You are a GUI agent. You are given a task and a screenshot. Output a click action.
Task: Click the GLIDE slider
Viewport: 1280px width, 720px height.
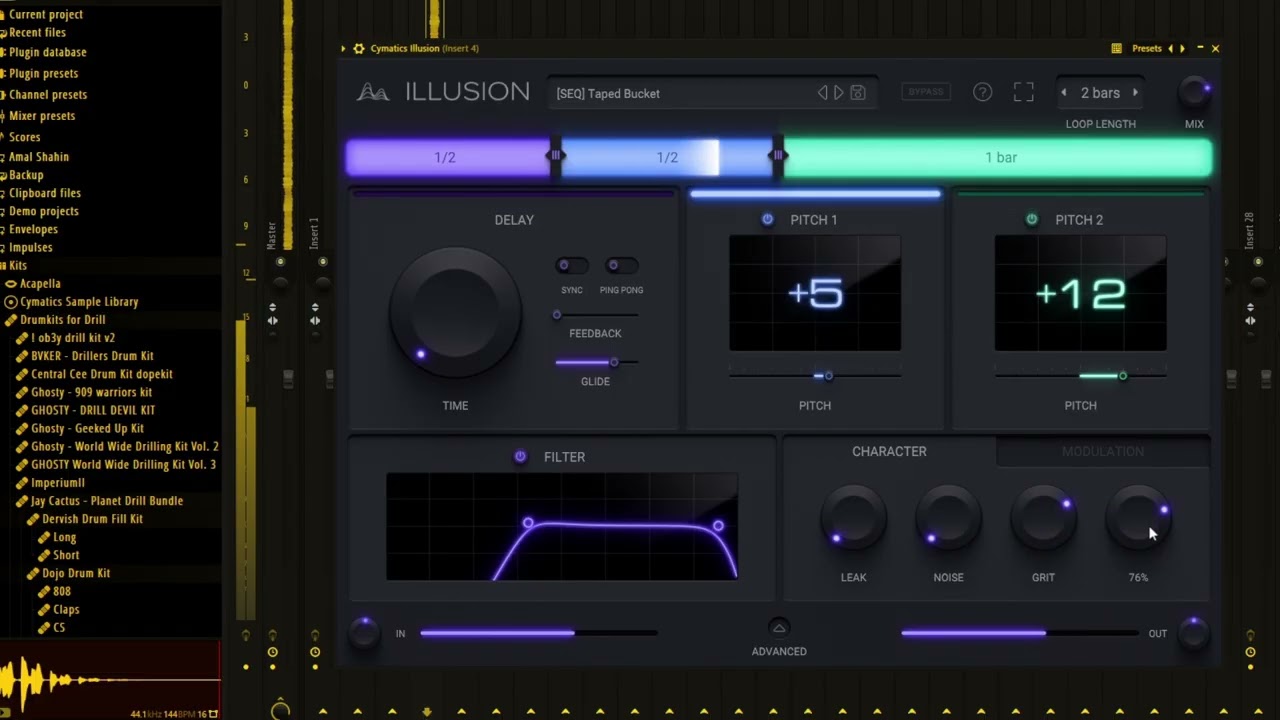point(596,362)
